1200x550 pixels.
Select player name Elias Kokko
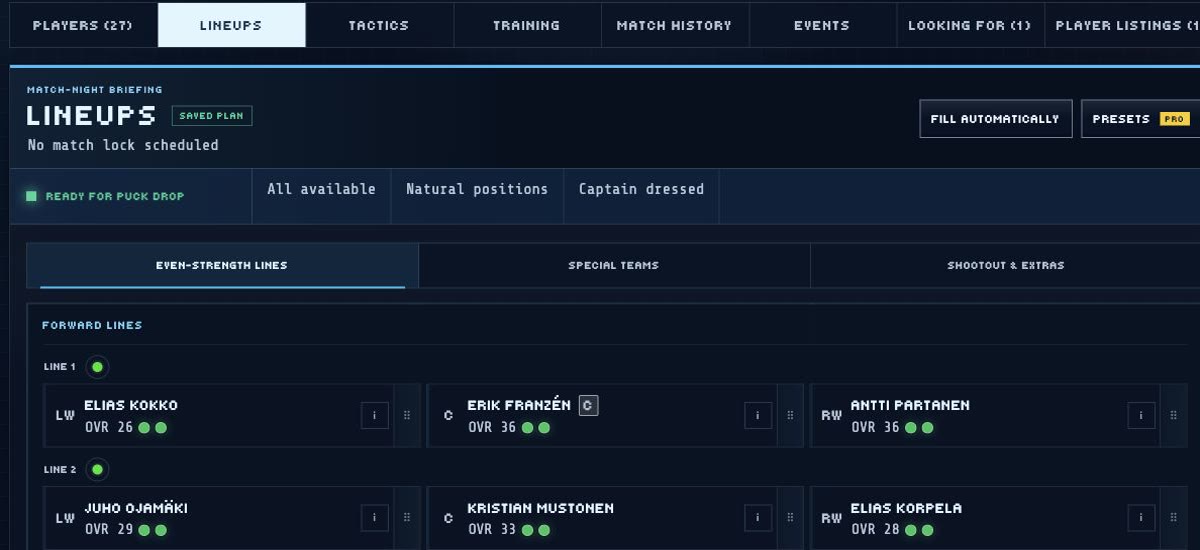(131, 406)
